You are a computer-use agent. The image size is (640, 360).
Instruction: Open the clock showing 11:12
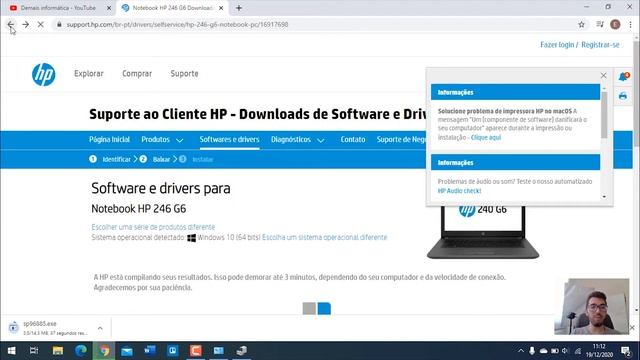point(600,351)
